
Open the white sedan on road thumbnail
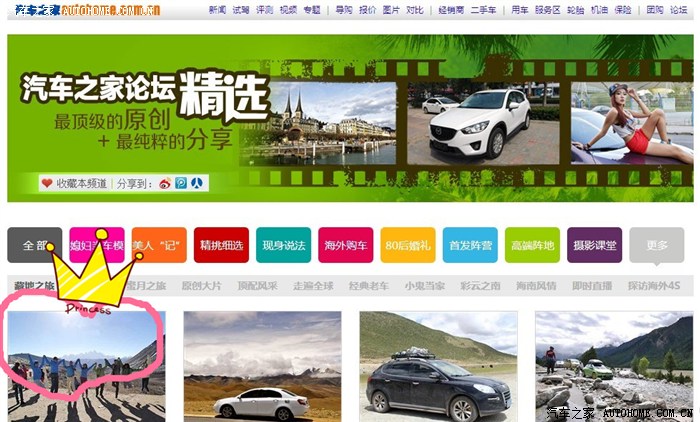pyautogui.click(x=261, y=366)
